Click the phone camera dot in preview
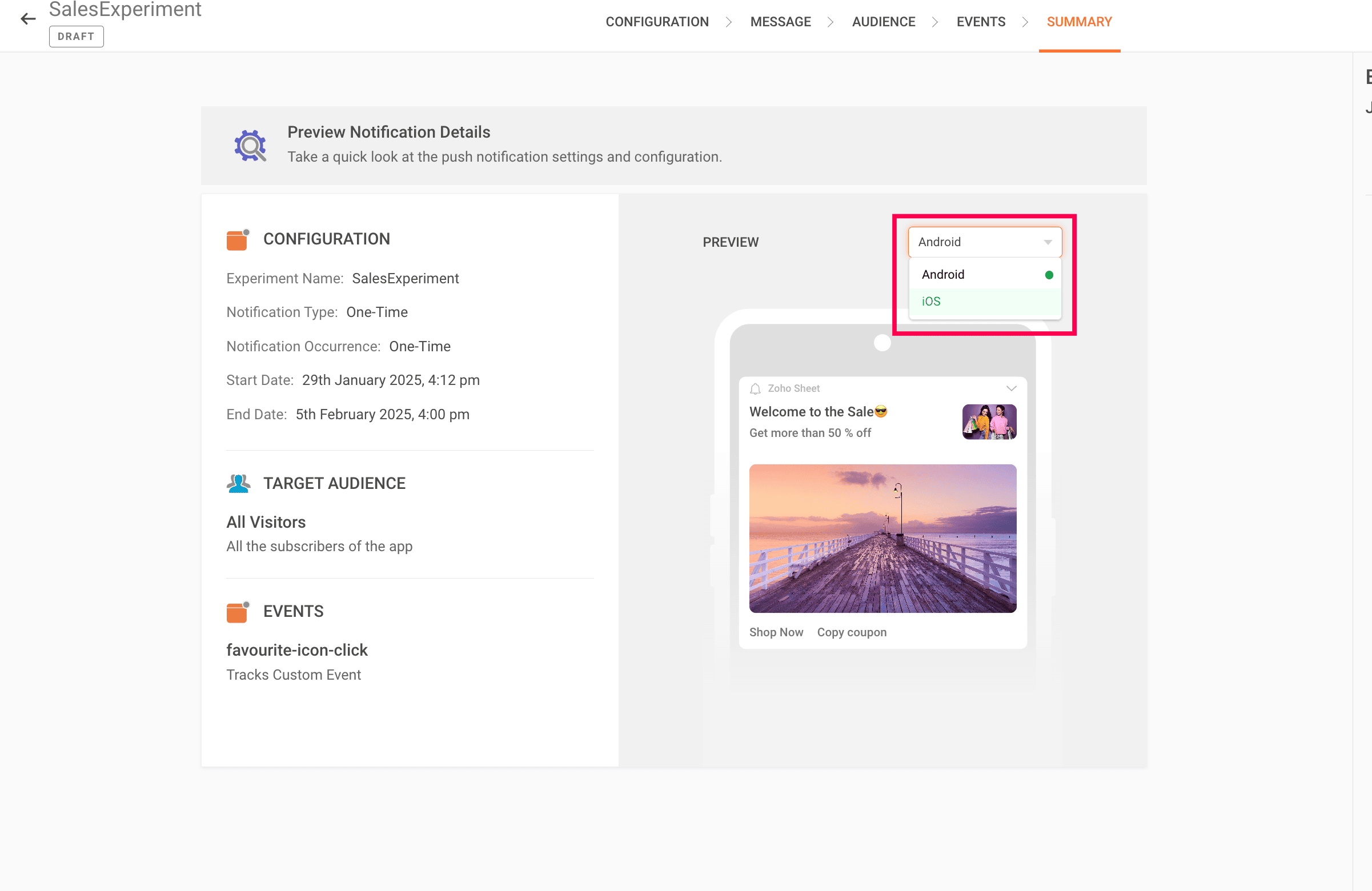This screenshot has width=1372, height=891. tap(882, 343)
